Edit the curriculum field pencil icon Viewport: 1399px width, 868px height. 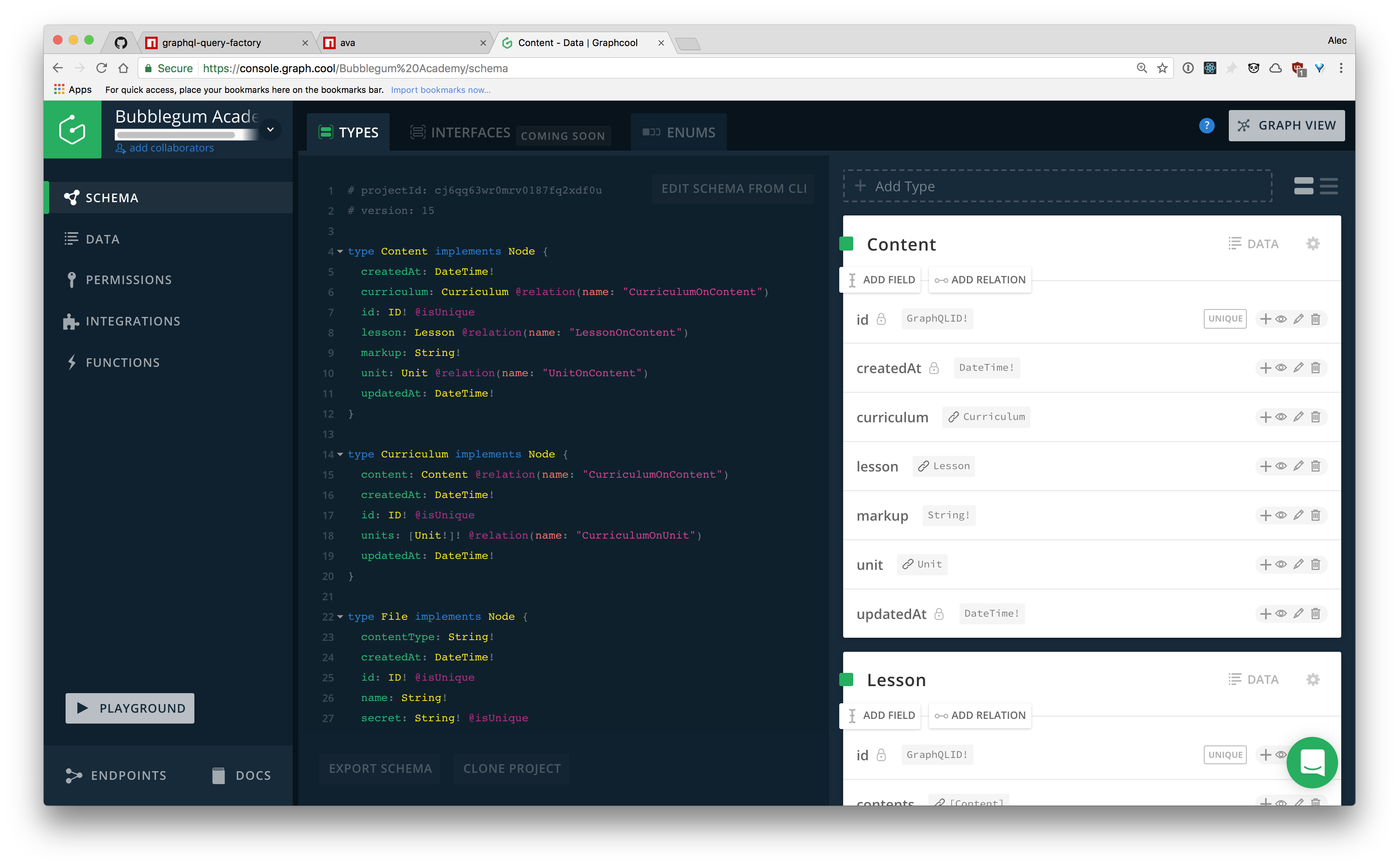(x=1298, y=417)
